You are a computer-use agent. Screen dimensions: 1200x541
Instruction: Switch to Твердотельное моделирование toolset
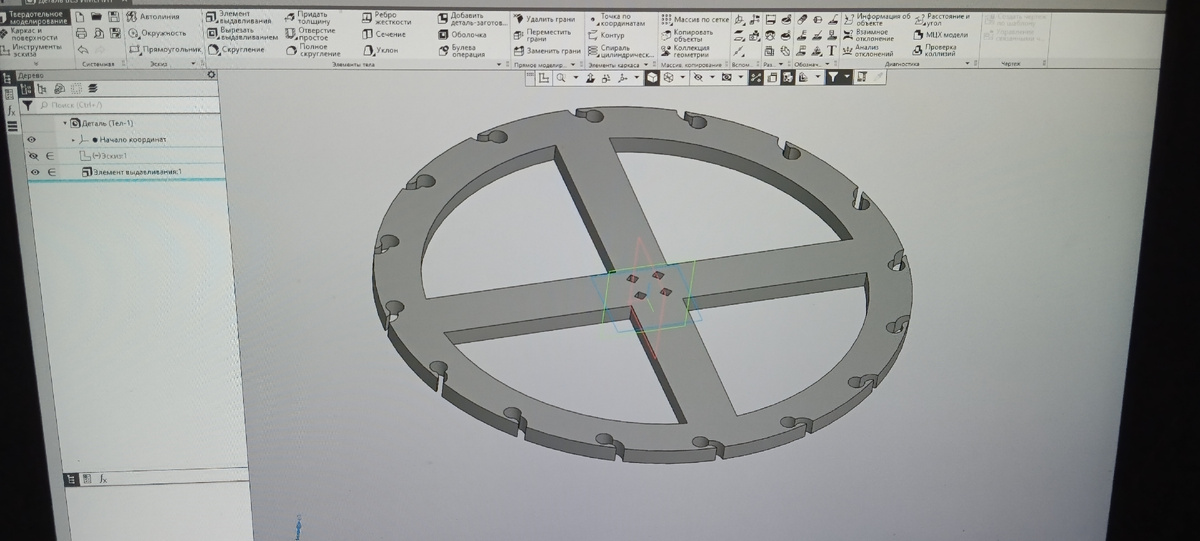(x=36, y=18)
